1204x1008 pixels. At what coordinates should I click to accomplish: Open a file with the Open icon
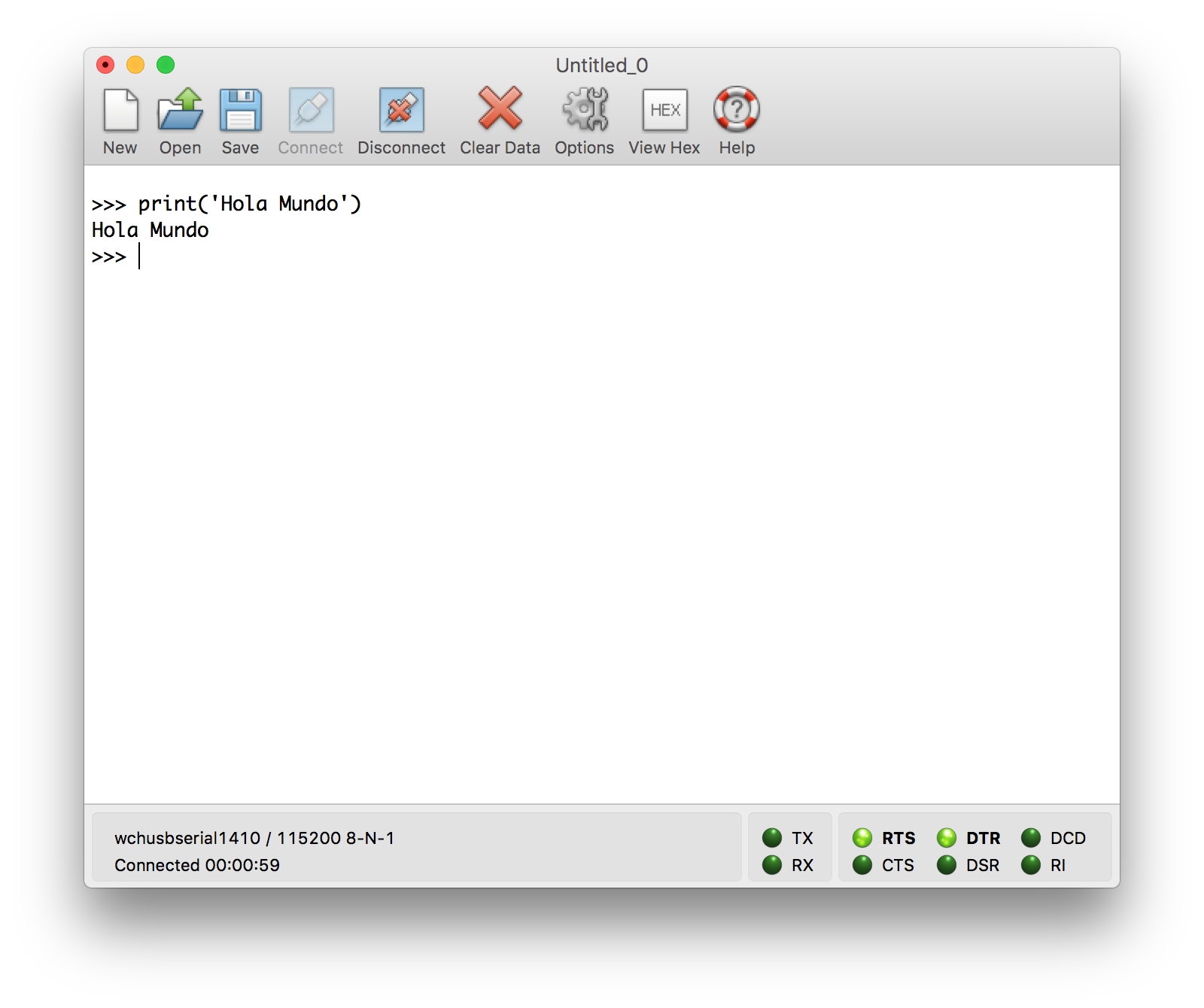181,110
